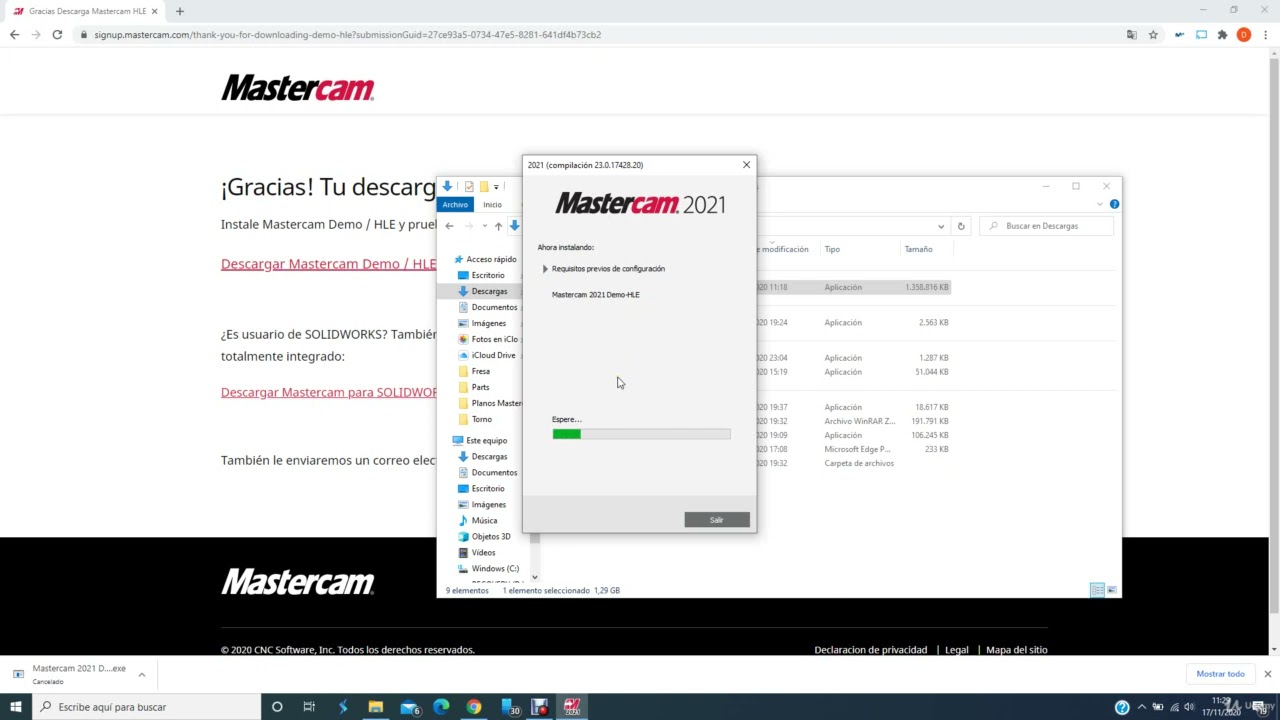
Task: Open Windows Start menu
Action: (15, 707)
